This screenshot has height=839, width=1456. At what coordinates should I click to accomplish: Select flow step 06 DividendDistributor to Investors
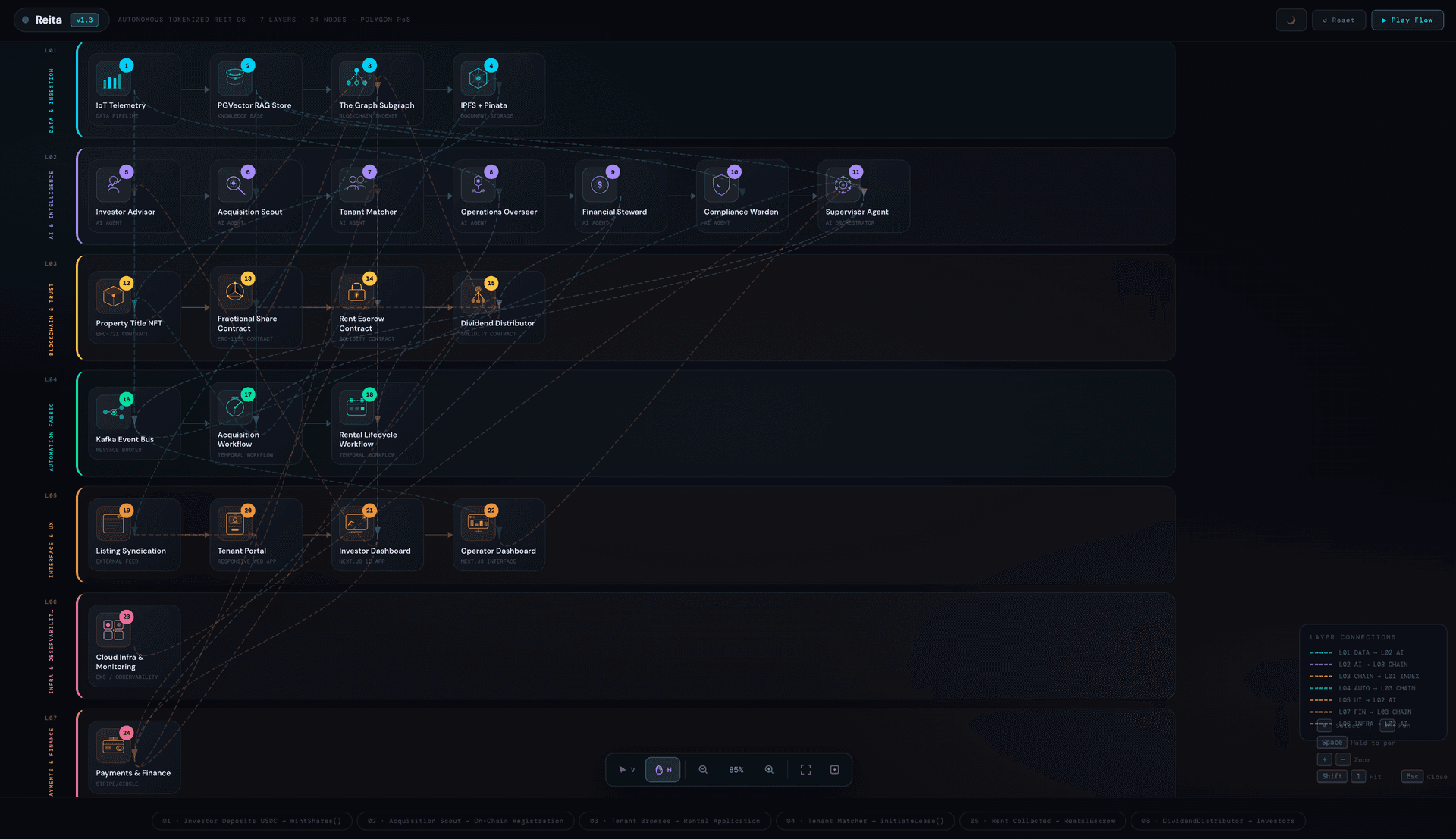[x=1217, y=821]
